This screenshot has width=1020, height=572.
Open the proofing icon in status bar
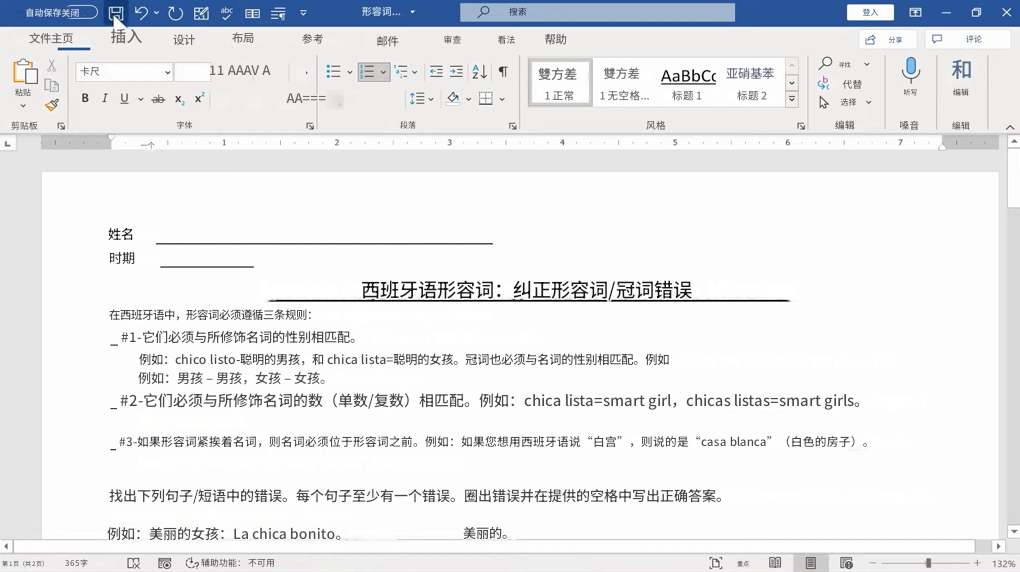click(133, 563)
